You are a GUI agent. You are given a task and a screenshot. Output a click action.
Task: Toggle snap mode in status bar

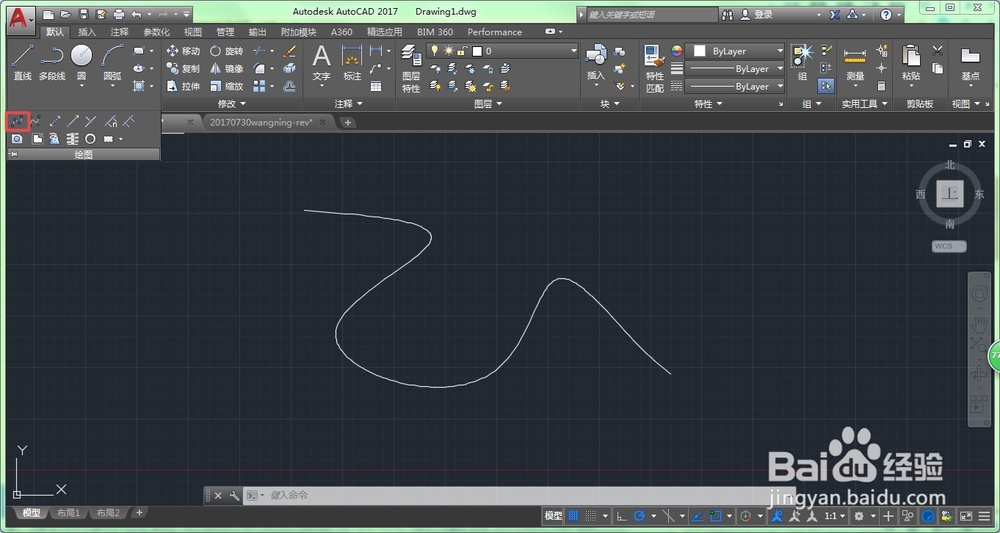(x=591, y=515)
